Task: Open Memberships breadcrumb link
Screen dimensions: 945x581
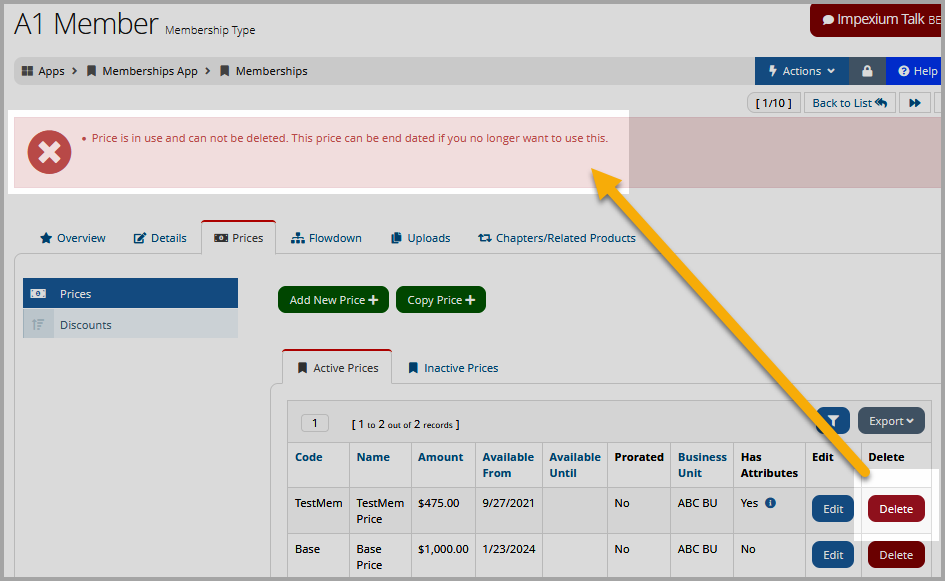Action: [x=263, y=71]
